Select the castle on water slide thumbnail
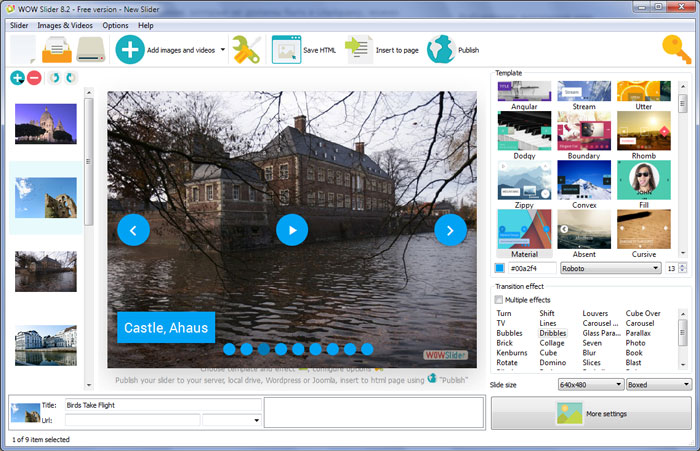The image size is (700, 451). (46, 271)
